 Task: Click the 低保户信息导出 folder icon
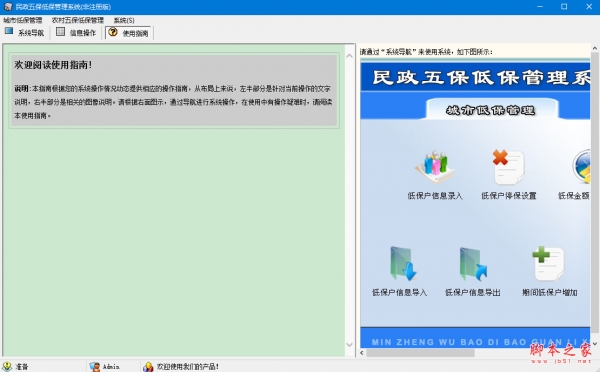pyautogui.click(x=473, y=264)
